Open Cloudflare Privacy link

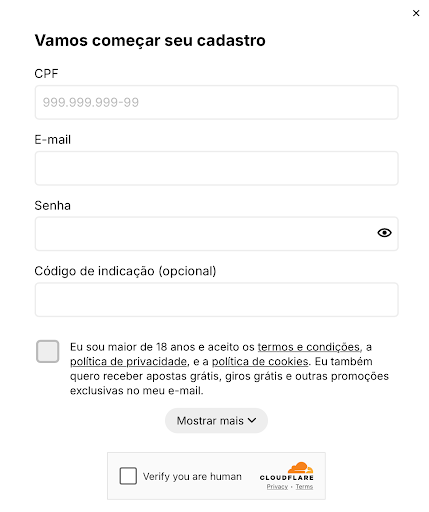277,487
